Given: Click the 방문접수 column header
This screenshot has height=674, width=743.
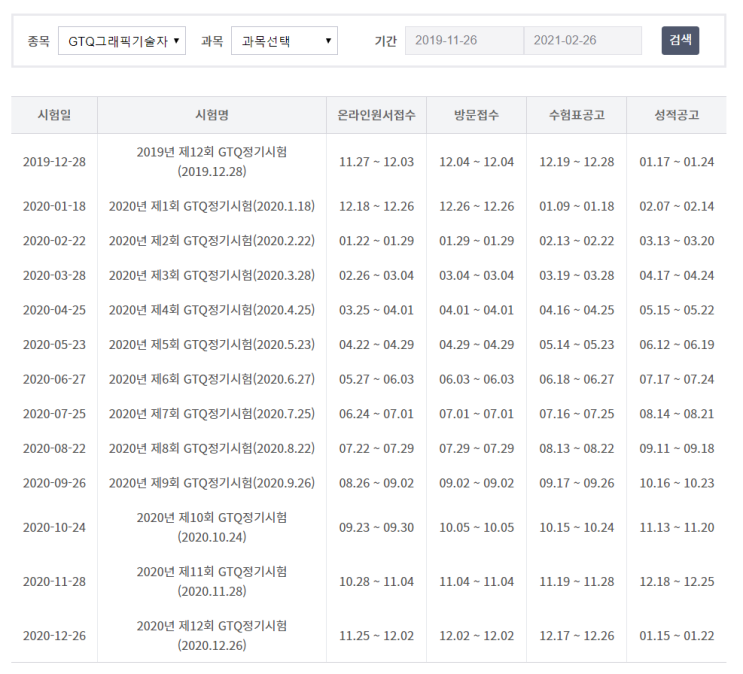Looking at the screenshot, I should coord(476,115).
